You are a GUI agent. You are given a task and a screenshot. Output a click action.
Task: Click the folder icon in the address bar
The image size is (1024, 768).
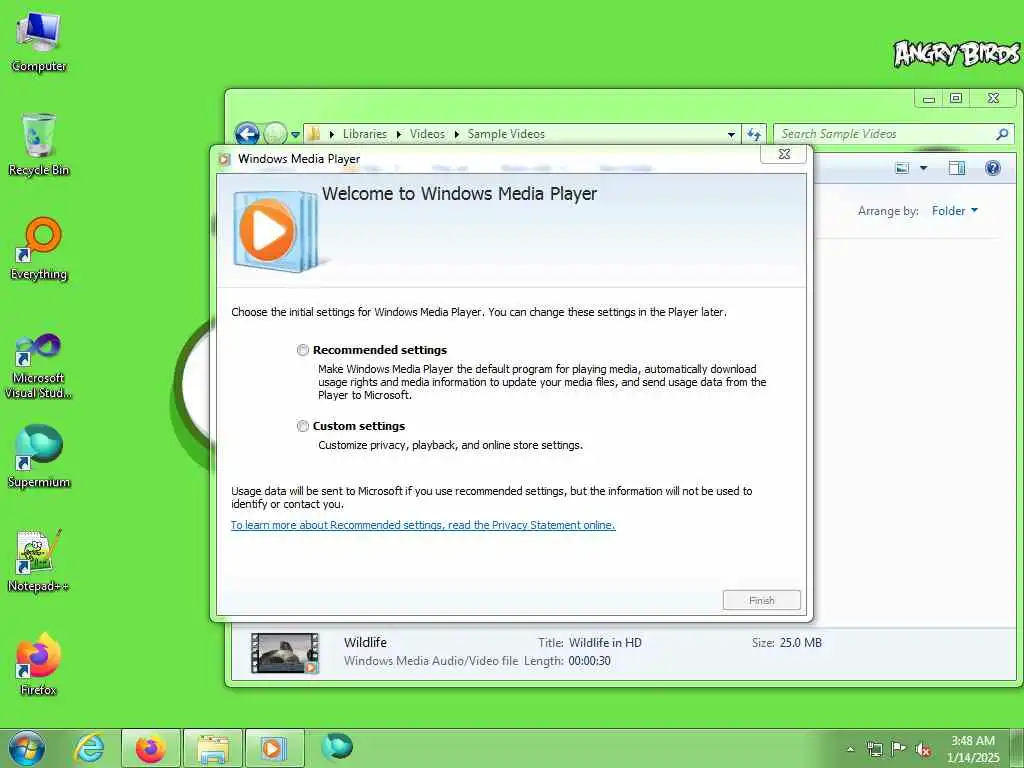pos(314,134)
